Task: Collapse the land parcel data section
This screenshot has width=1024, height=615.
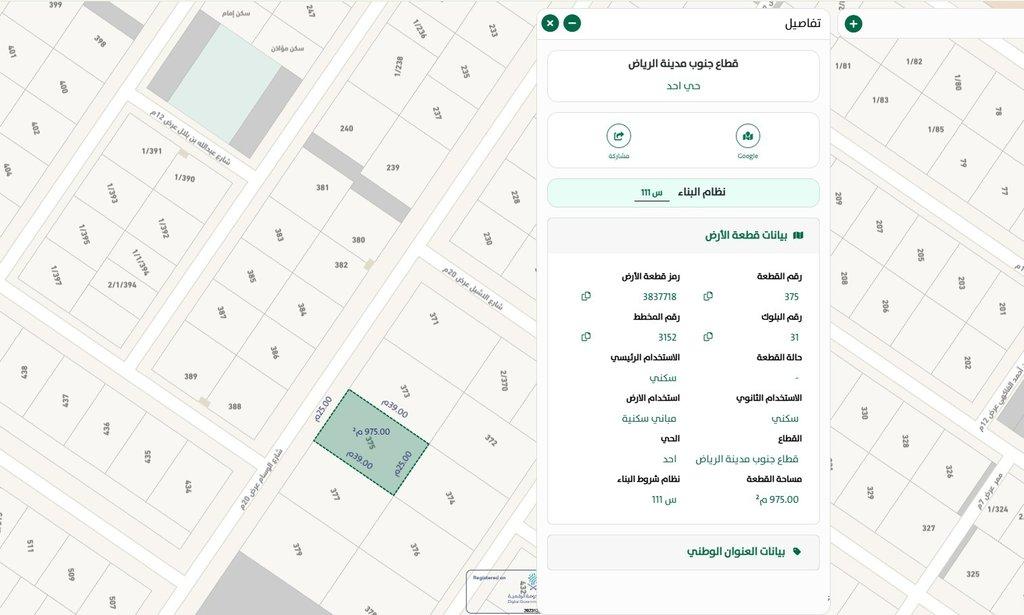Action: click(683, 235)
